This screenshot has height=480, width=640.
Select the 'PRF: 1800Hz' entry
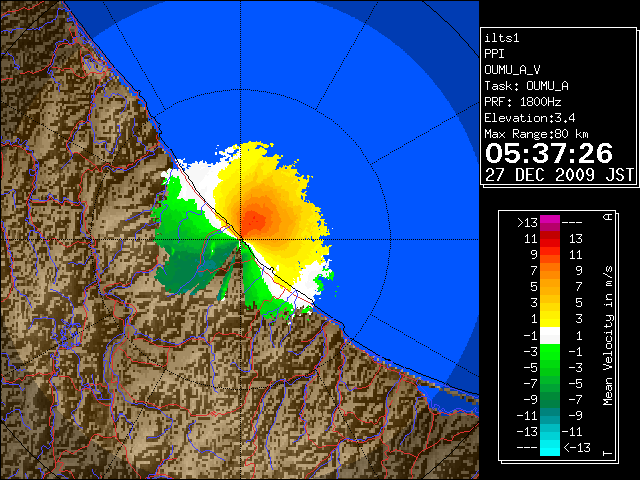tap(523, 102)
